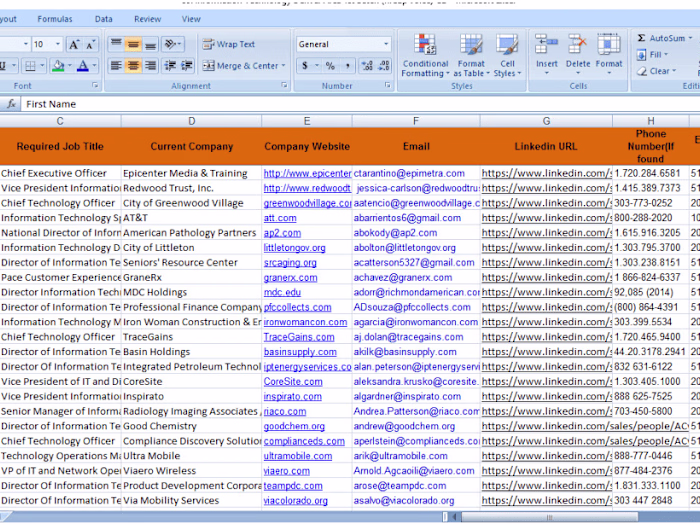
Task: Open Merge & Center dropdown arrow
Action: point(283,66)
